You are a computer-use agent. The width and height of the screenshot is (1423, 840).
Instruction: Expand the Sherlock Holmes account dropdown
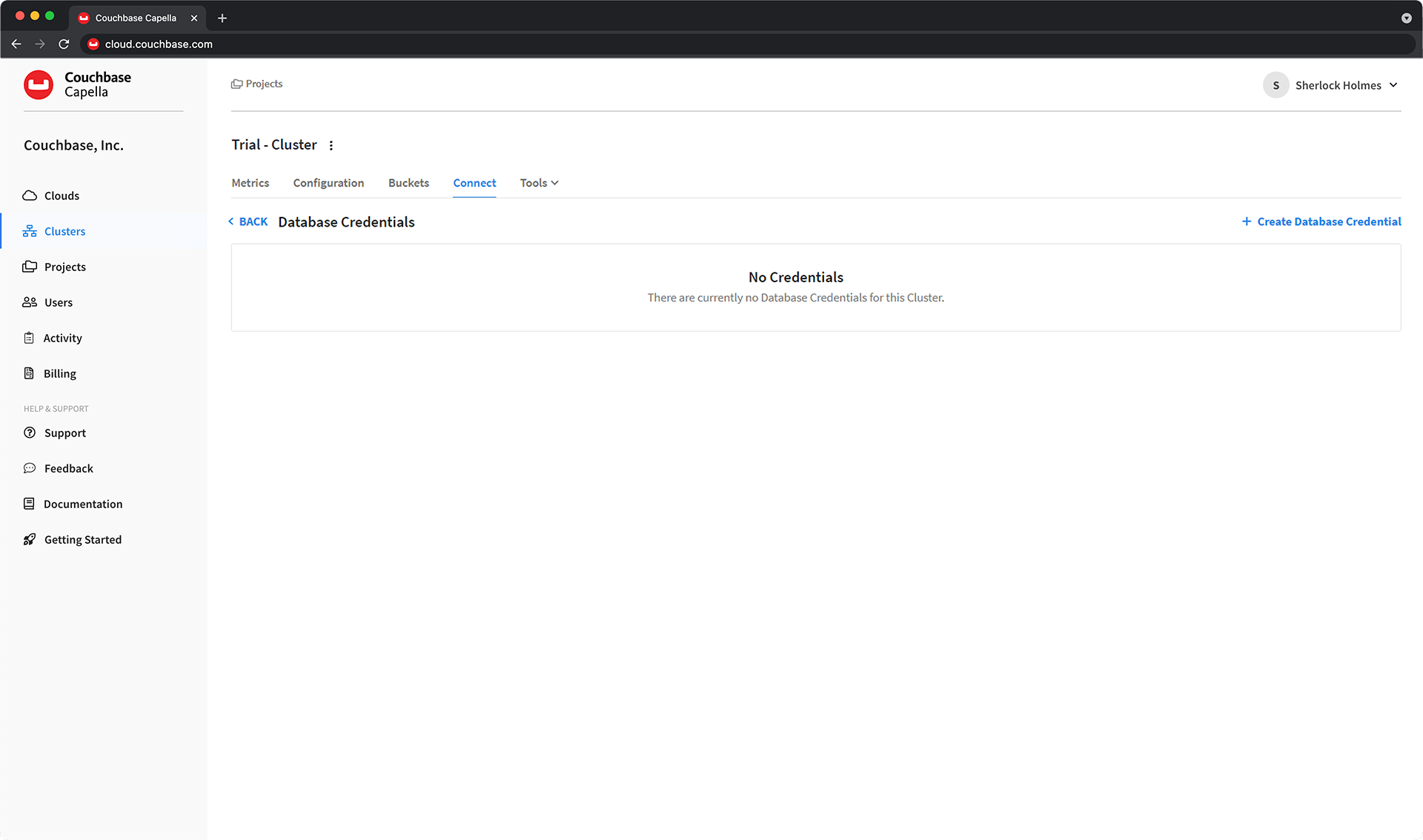[1393, 85]
